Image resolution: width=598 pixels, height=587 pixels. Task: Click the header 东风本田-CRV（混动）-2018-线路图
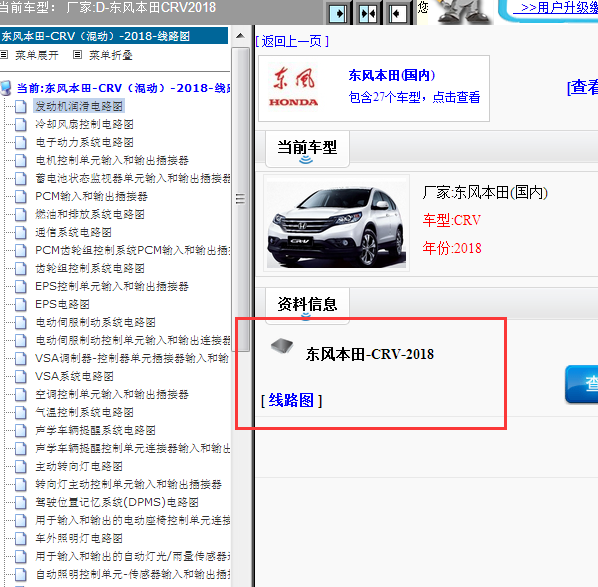96,37
